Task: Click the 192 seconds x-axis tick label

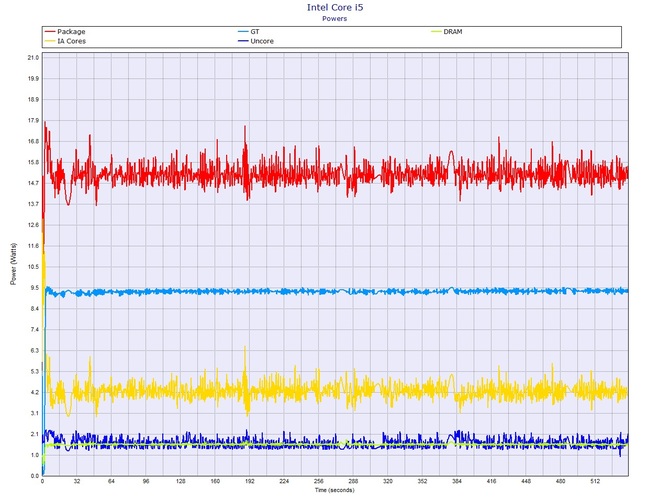Action: (250, 481)
